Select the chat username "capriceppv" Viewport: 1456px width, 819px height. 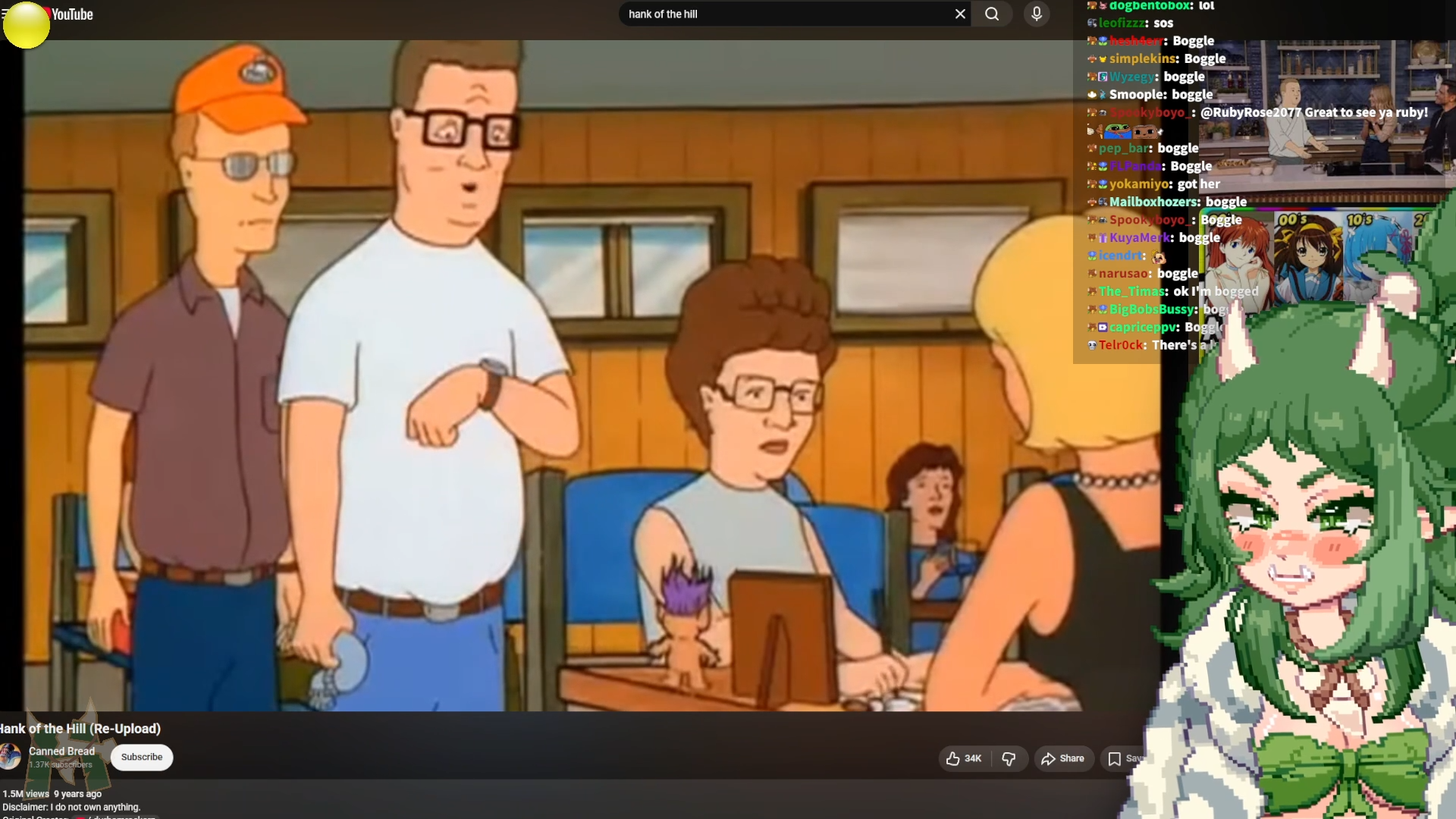pos(1143,327)
